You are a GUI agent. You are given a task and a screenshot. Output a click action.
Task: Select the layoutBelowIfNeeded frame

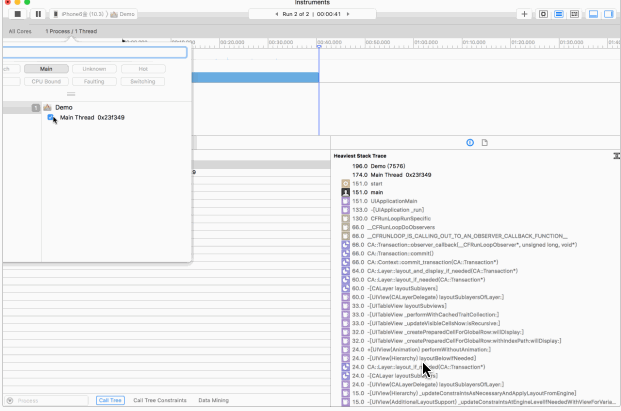coord(421,358)
